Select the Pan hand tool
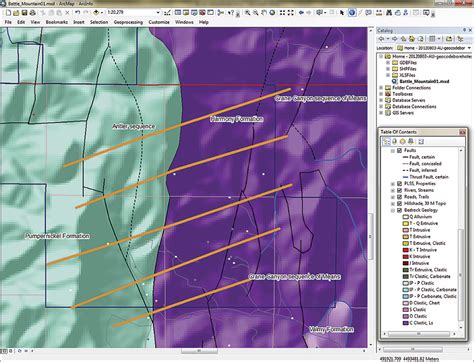The width and height of the screenshot is (474, 362). pos(264,13)
